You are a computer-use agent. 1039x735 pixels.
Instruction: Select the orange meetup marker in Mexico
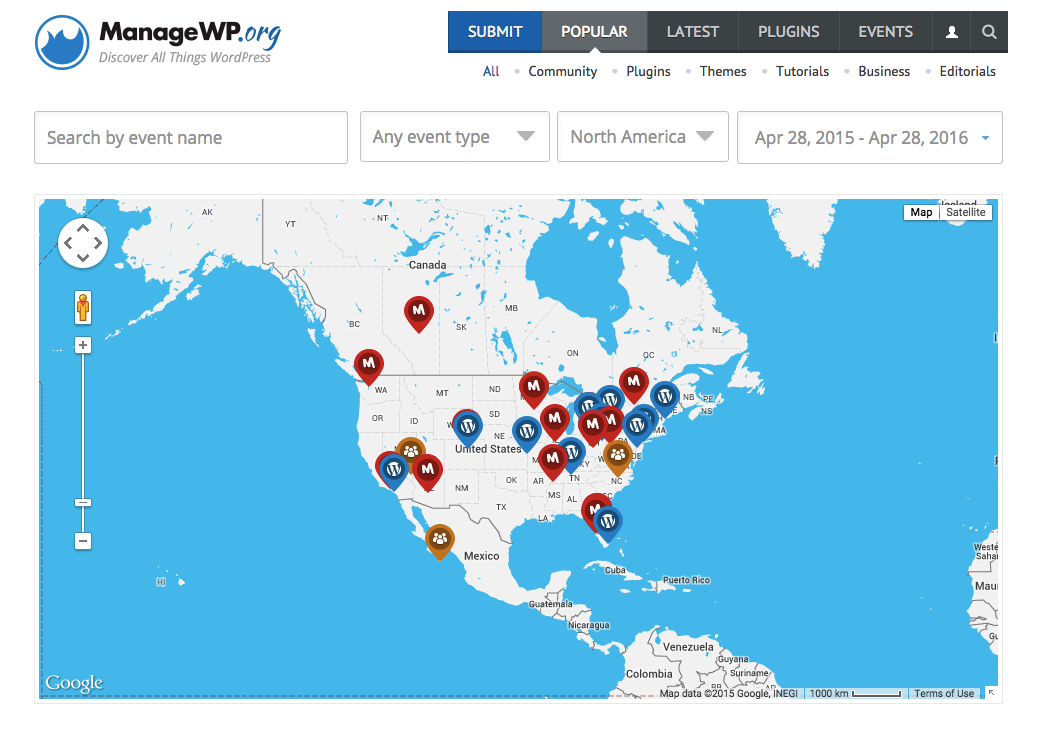[439, 539]
